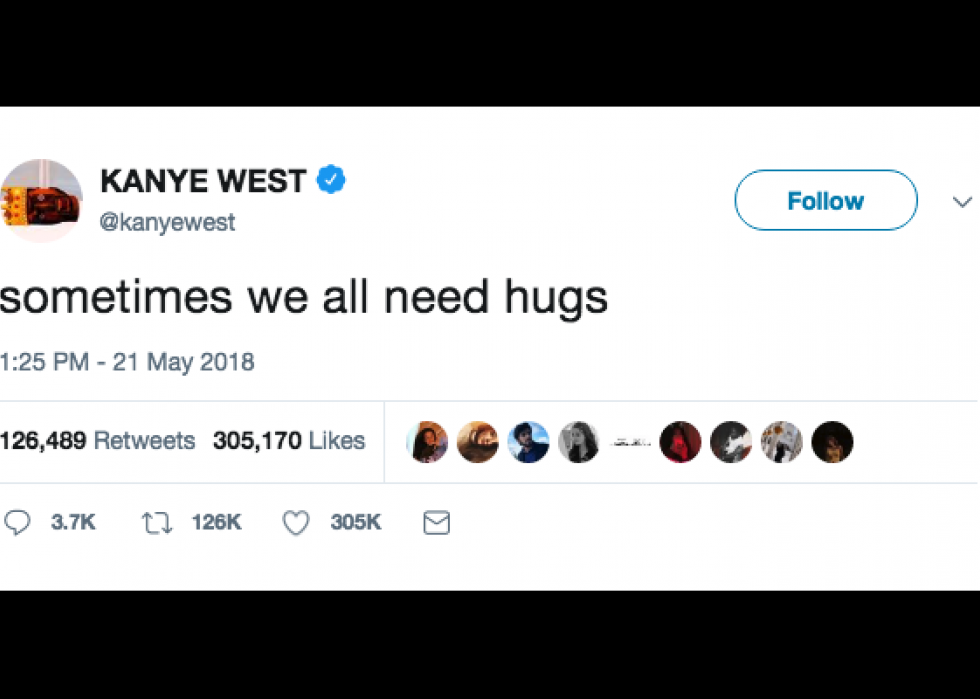Viewport: 980px width, 699px height.
Task: Send via the envelope direct message icon
Action: point(436,523)
